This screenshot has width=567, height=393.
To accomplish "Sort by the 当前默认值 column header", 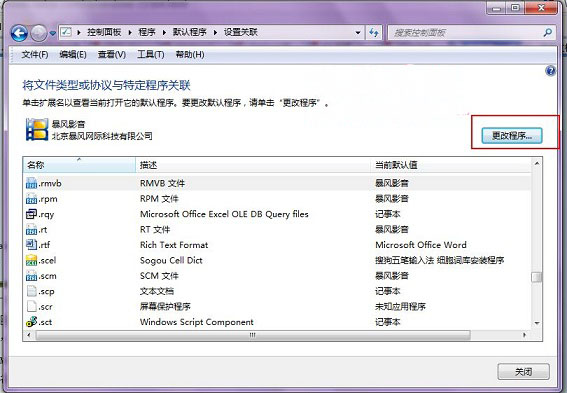I will tap(451, 165).
